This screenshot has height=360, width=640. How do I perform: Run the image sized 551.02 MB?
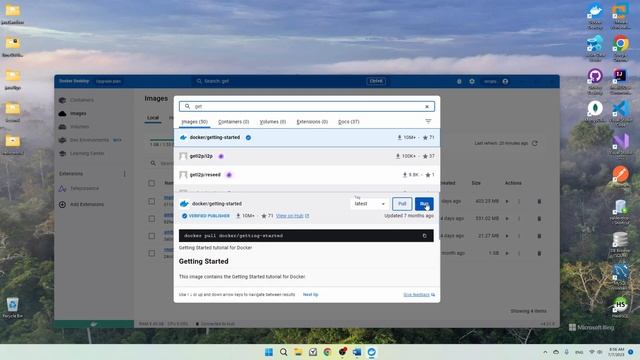point(507,219)
